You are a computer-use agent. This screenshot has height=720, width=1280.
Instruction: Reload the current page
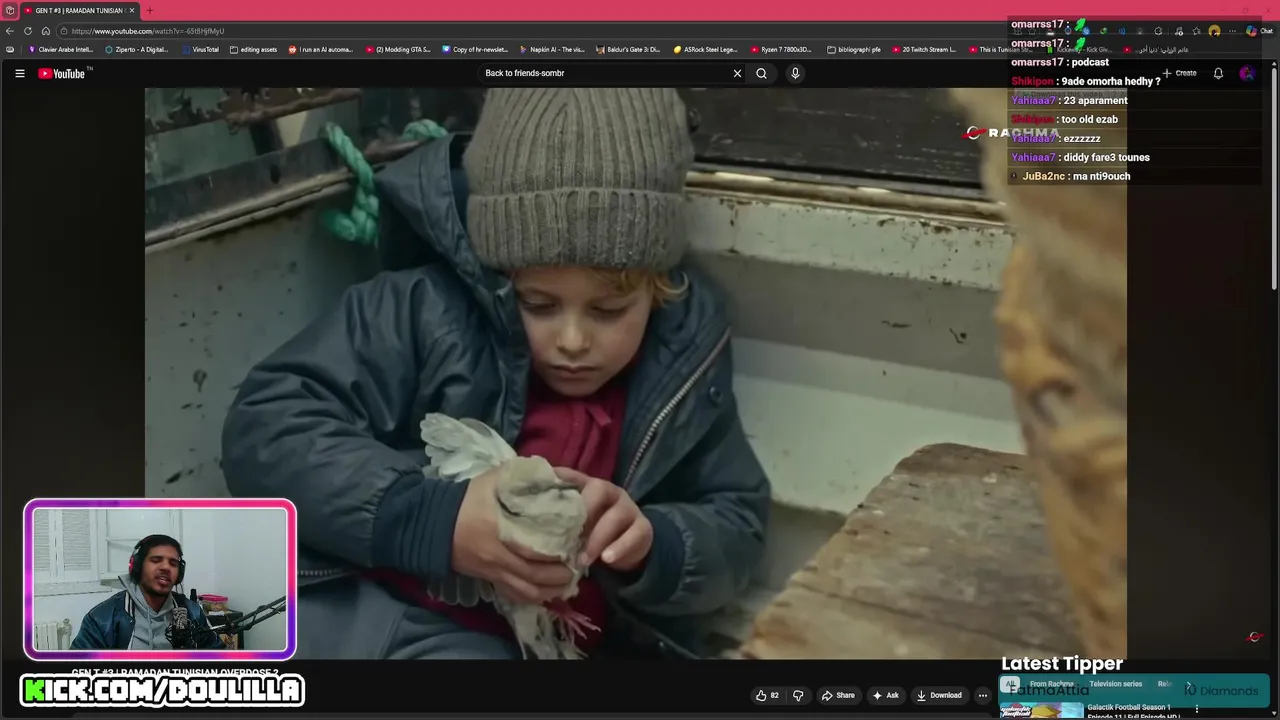click(28, 31)
